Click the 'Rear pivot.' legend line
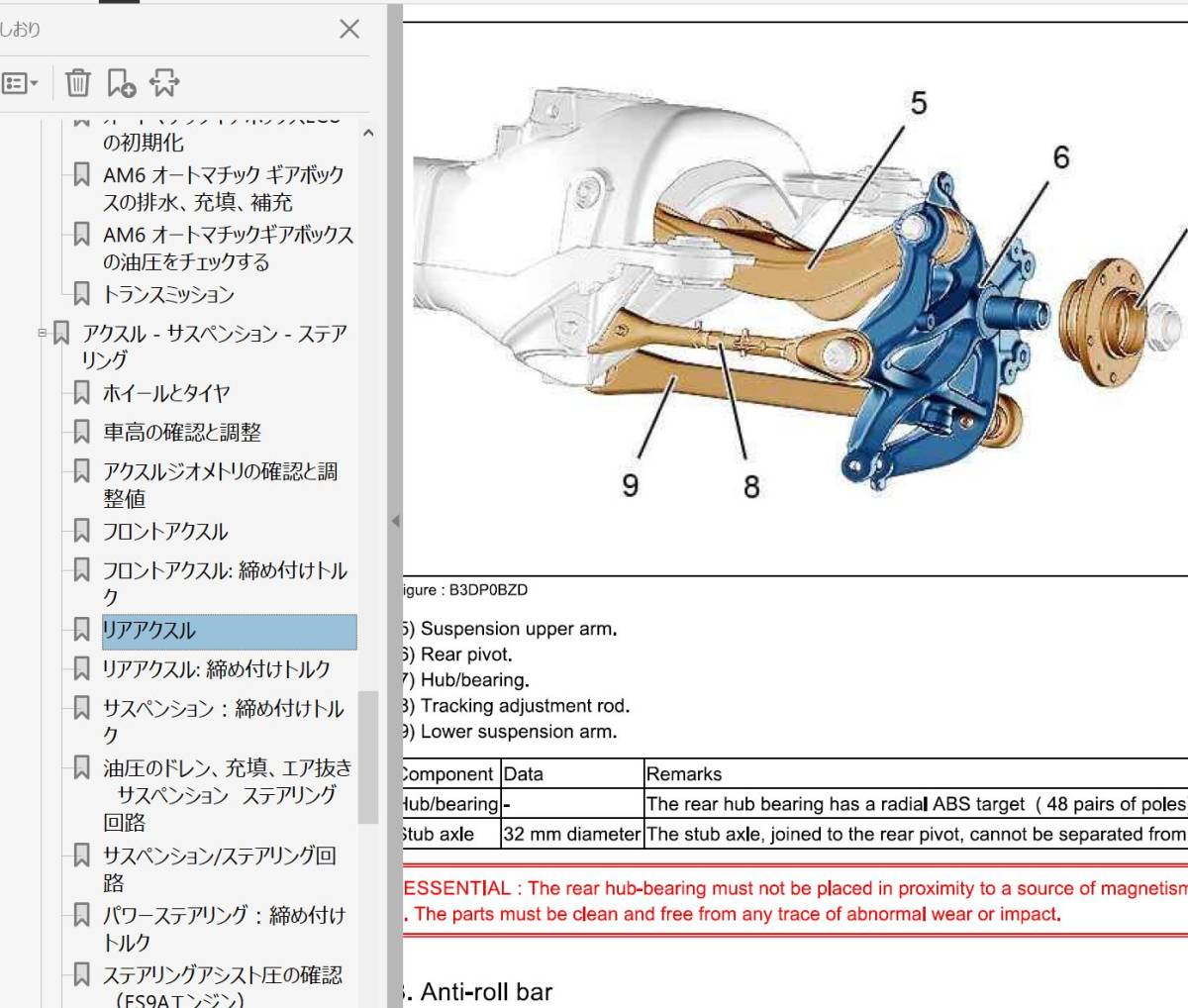This screenshot has height=1008, width=1188. (458, 655)
